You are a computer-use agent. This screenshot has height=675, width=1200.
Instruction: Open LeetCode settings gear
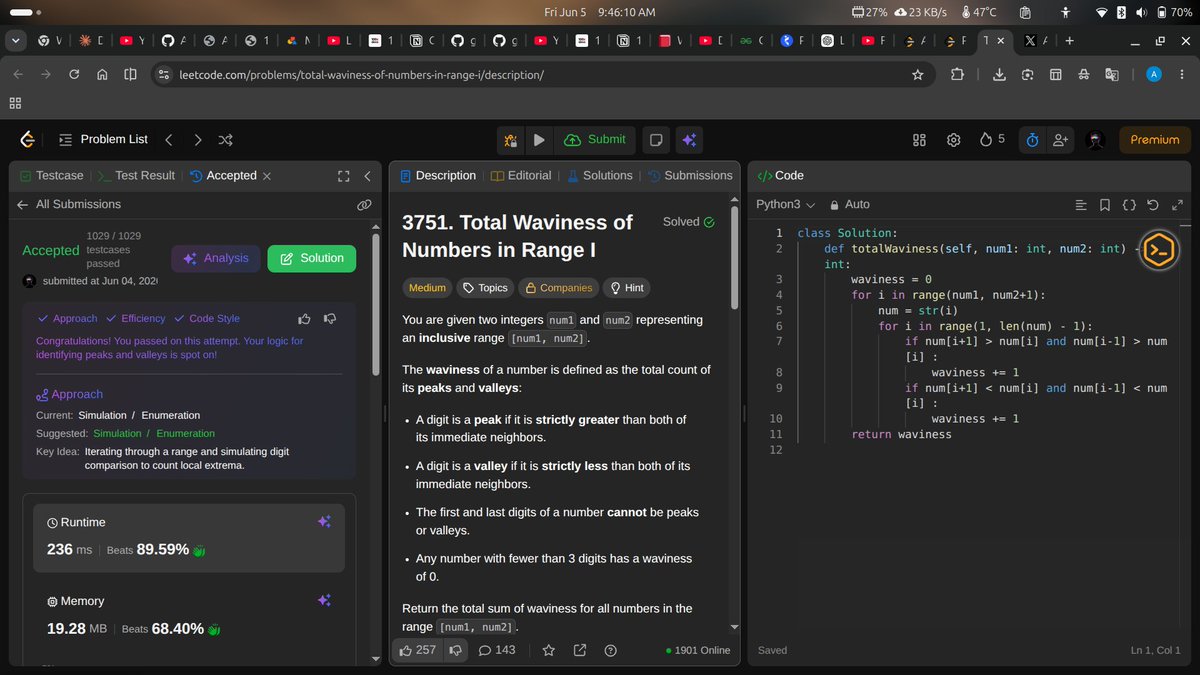[x=954, y=140]
